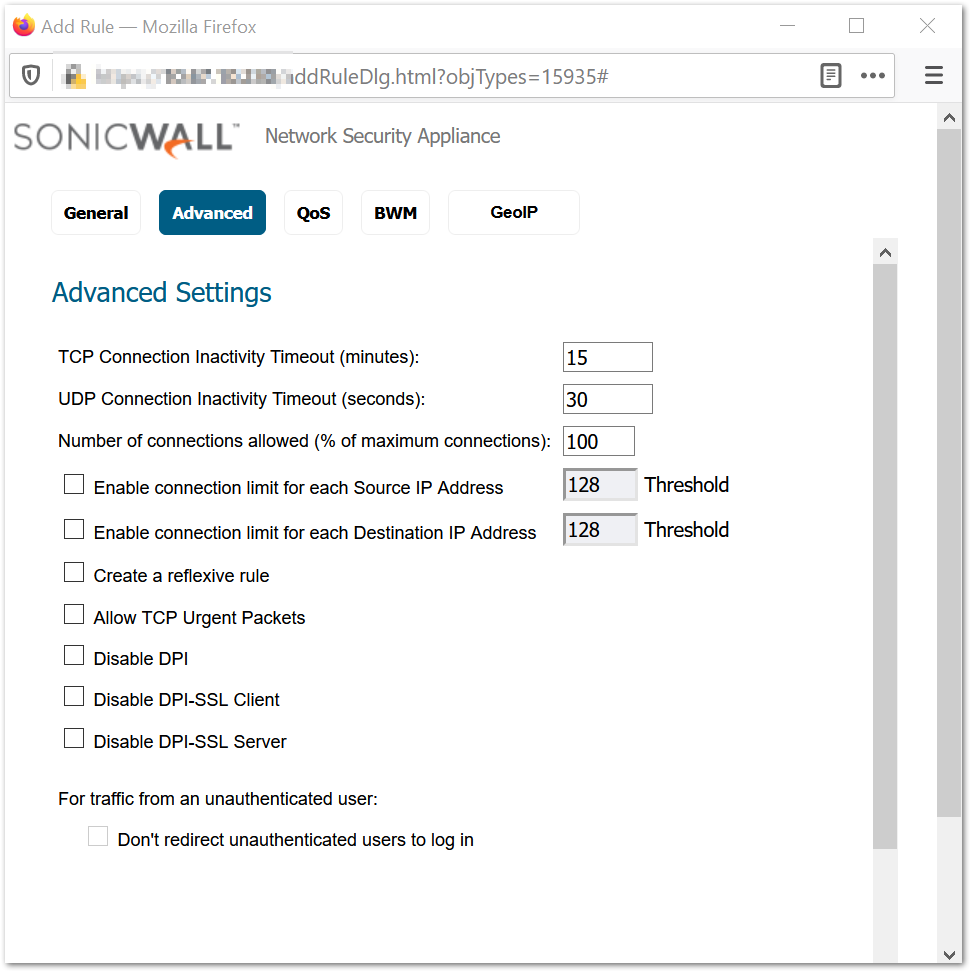Maximize the Add Rule window

(856, 26)
